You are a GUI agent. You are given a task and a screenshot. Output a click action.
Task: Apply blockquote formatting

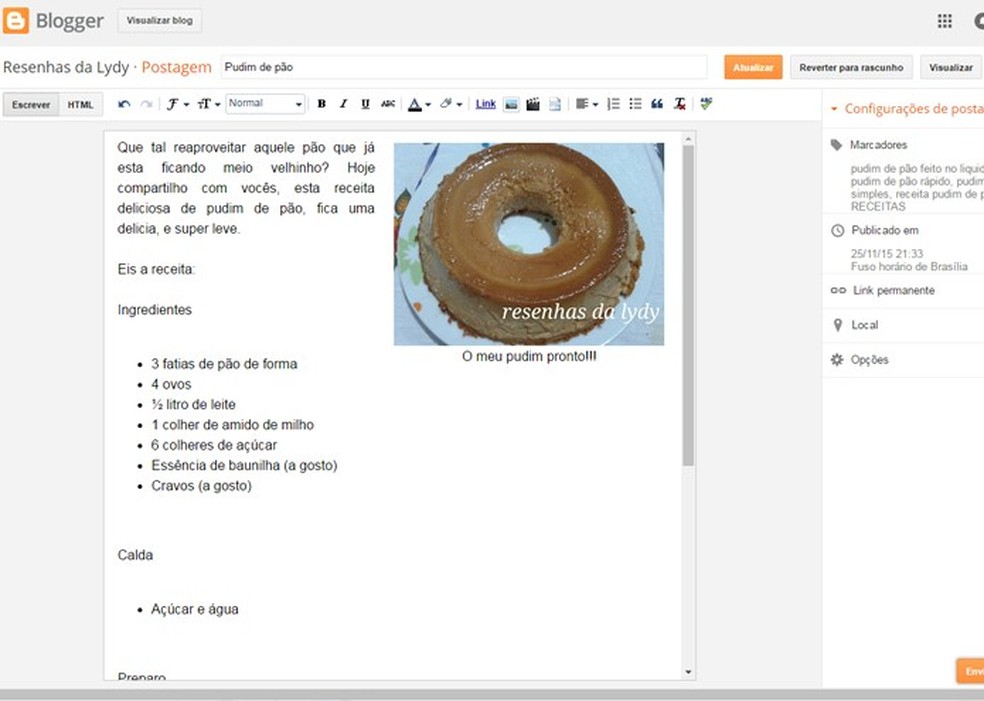[x=657, y=104]
